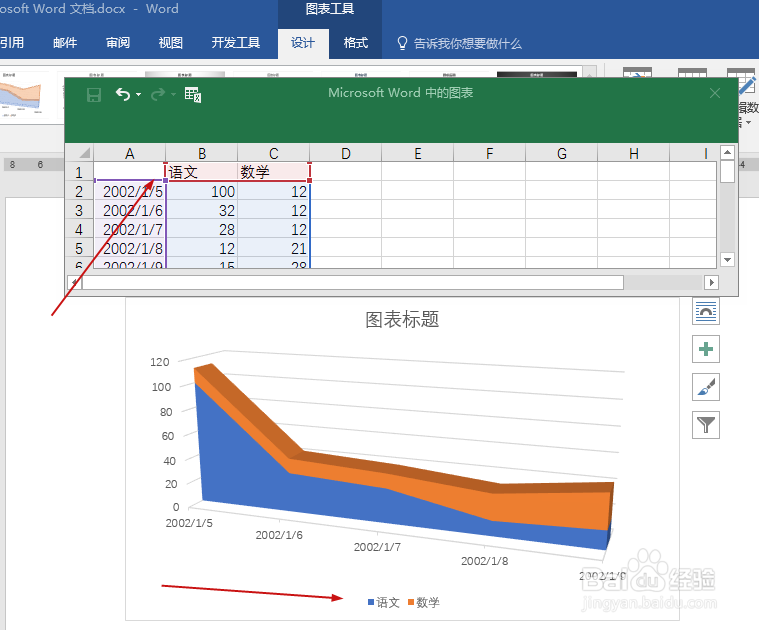
Task: Click the chart title 图表标题
Action: coord(402,319)
